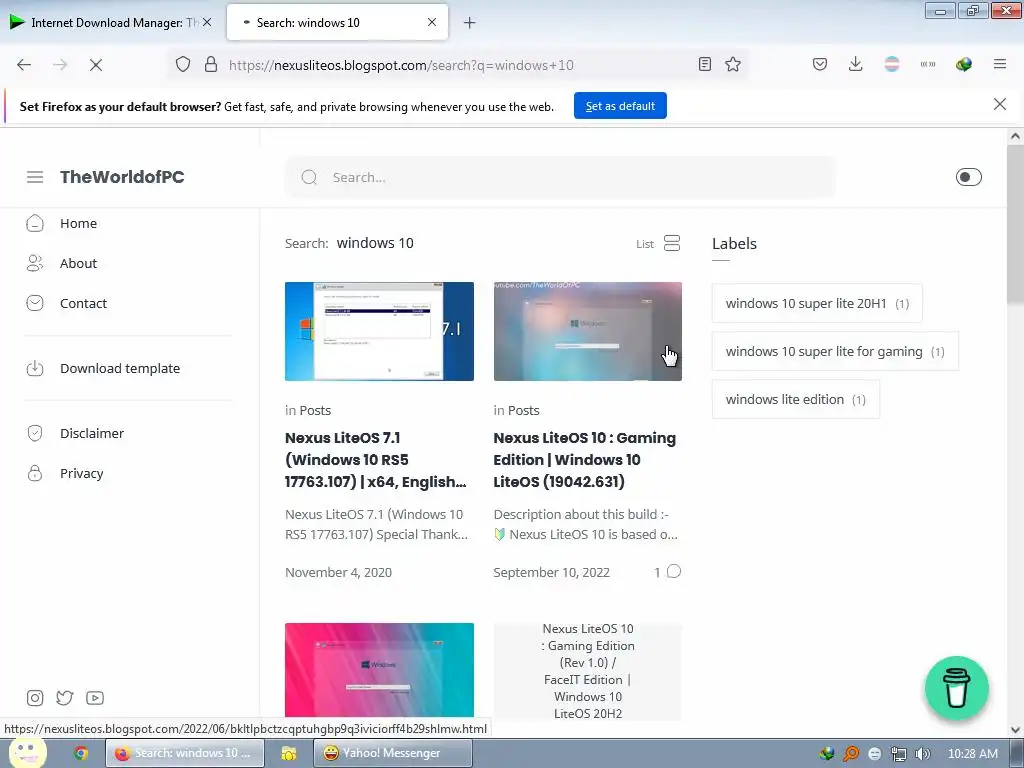
Task: Click the 10:28 AM clock
Action: pyautogui.click(x=972, y=754)
